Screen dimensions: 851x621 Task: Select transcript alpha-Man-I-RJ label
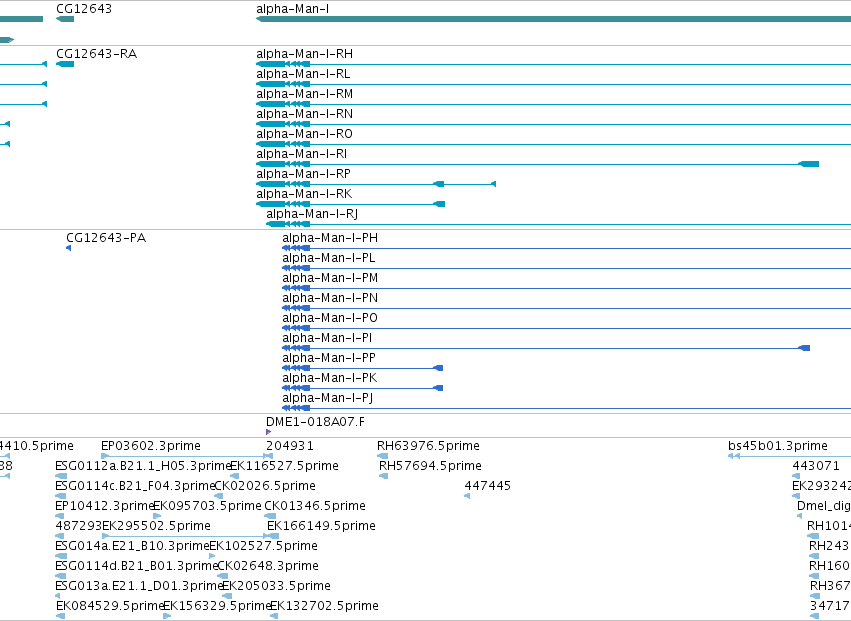pos(312,214)
